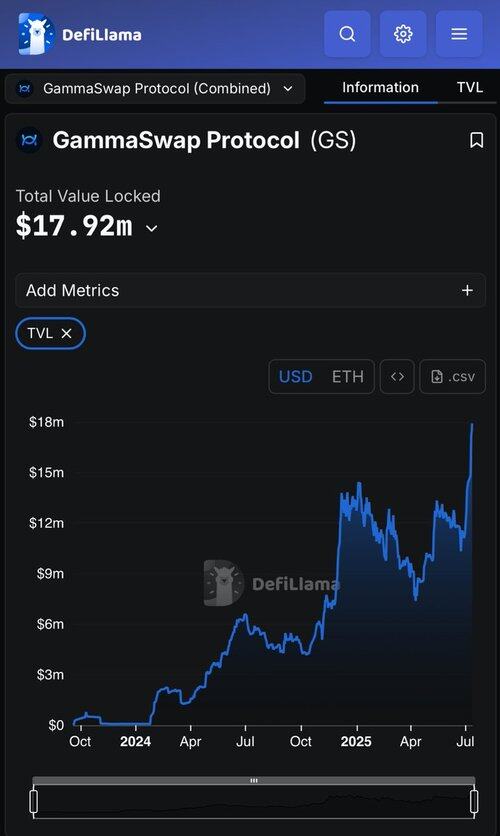The image size is (500, 836).
Task: Remove the TVL metric chip
Action: tap(66, 333)
